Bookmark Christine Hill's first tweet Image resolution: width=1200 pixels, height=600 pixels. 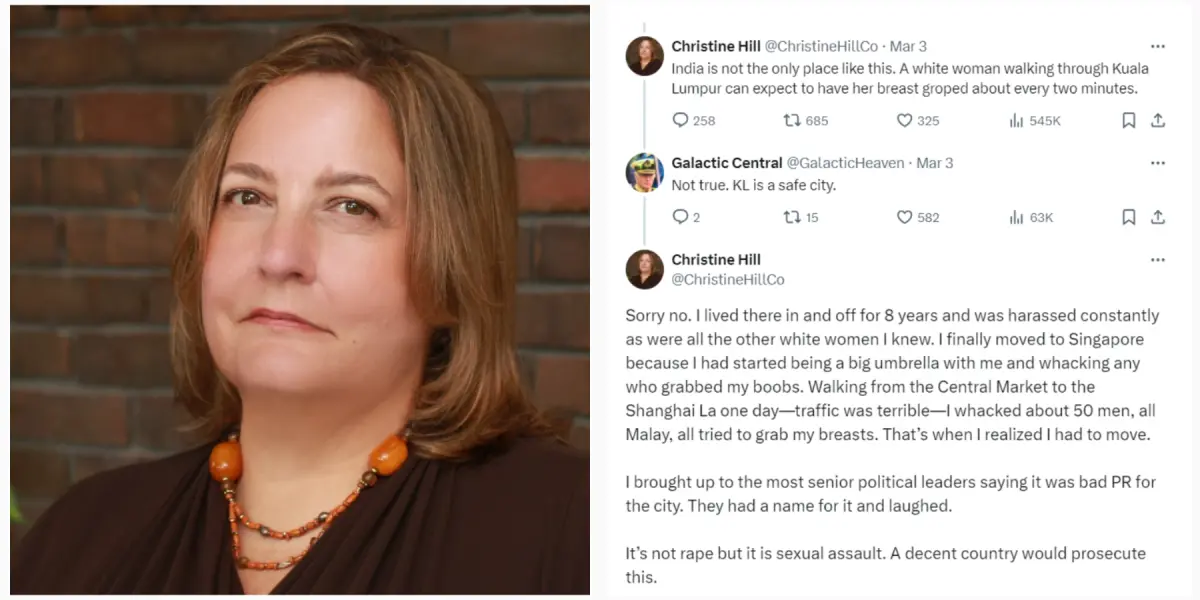click(1128, 120)
